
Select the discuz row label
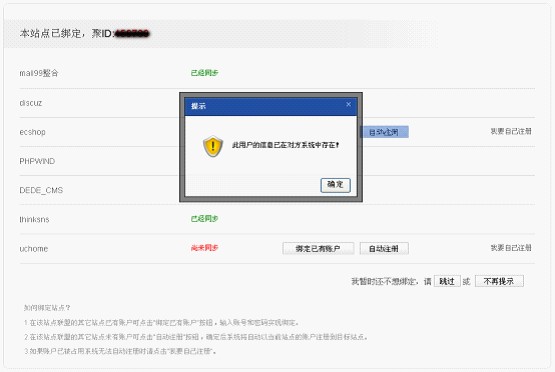click(31, 103)
